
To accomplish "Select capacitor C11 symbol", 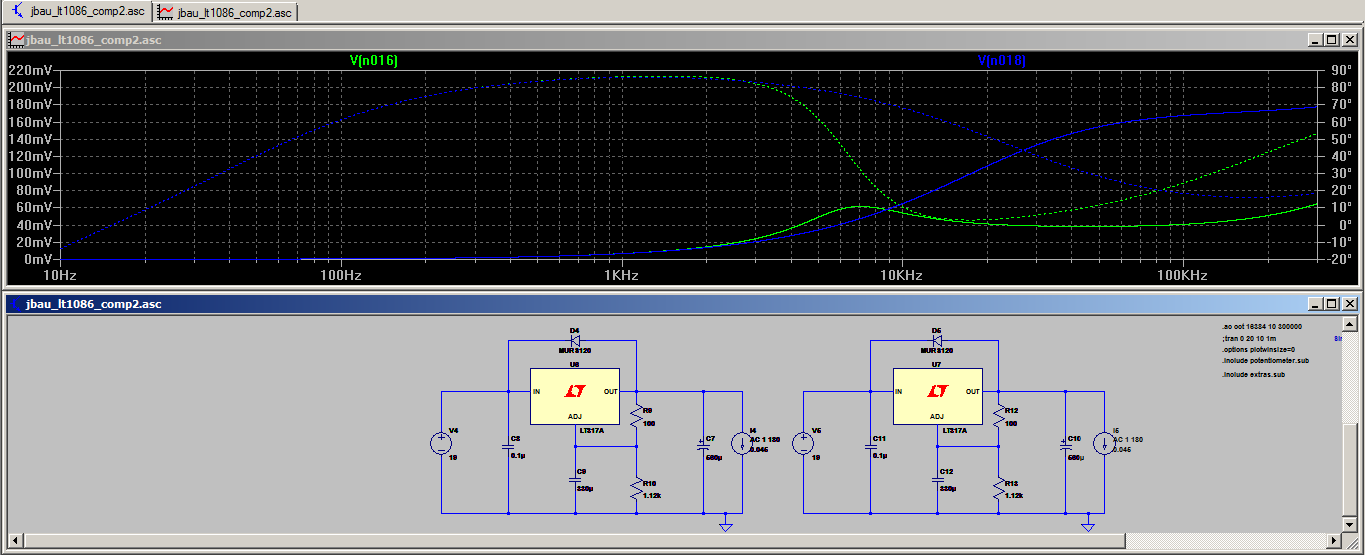I will (871, 446).
